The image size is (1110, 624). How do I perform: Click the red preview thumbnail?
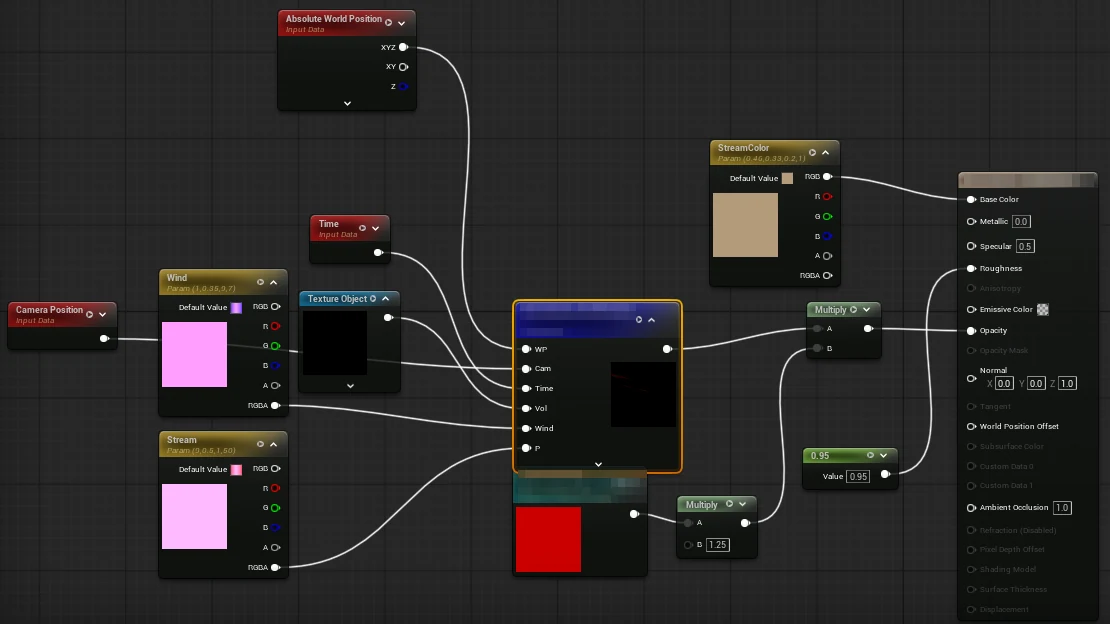549,540
